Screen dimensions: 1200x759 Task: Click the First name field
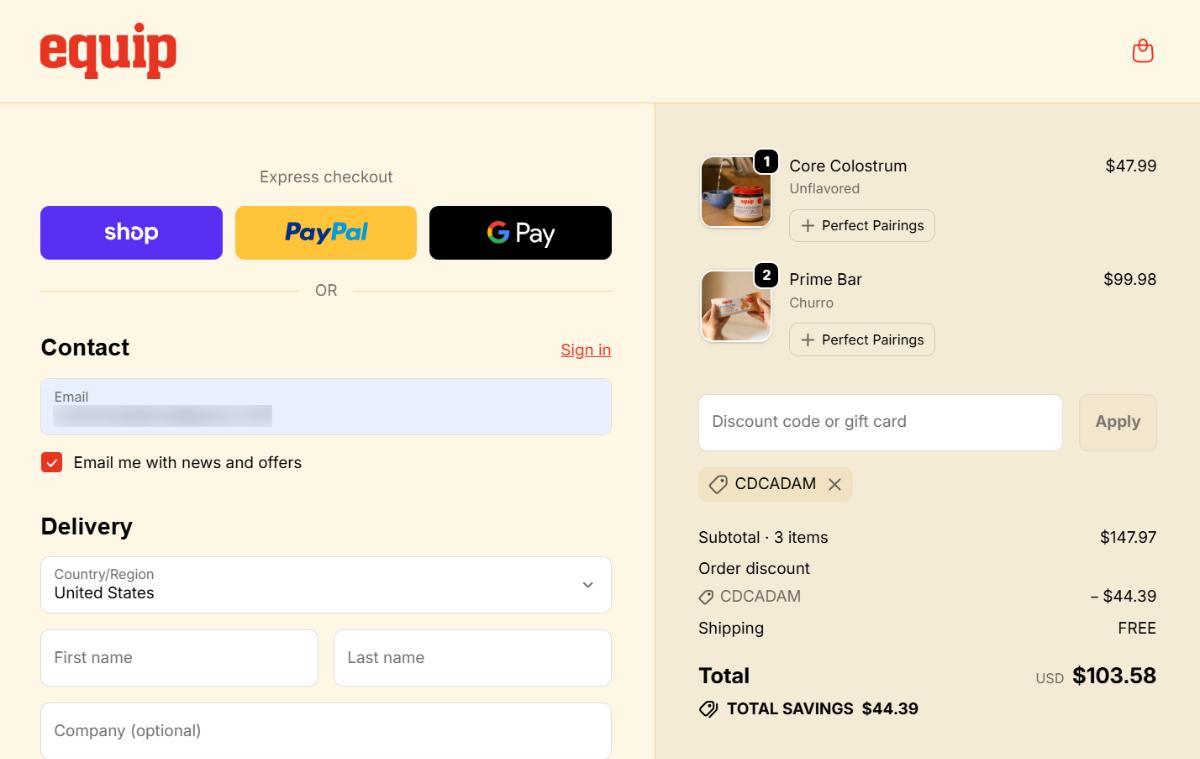coord(179,658)
